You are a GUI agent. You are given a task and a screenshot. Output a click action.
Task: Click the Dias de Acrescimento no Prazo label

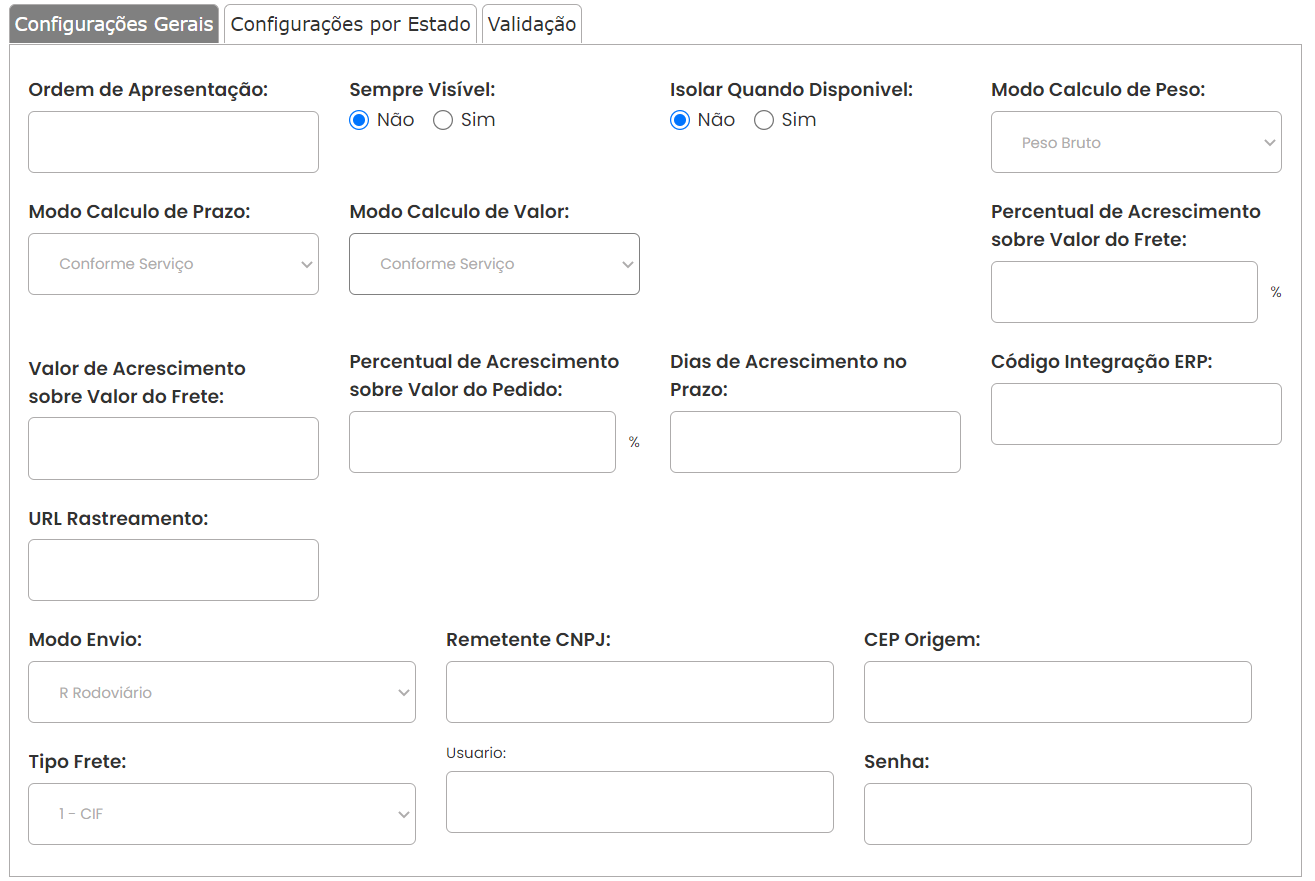(x=788, y=376)
